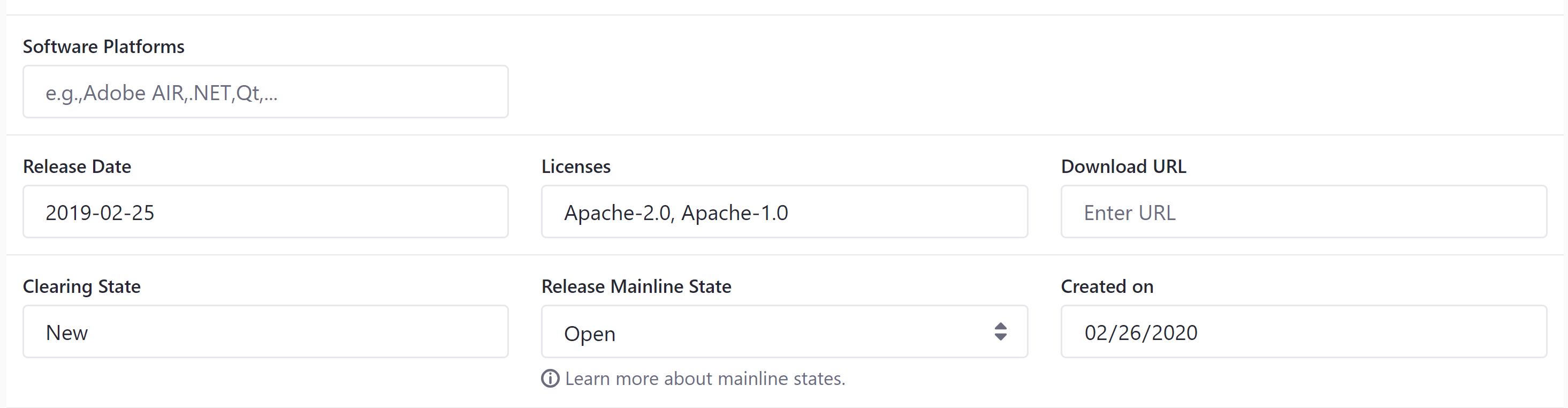The height and width of the screenshot is (408, 1568).
Task: Open the Release Mainline State selector
Action: (x=784, y=332)
